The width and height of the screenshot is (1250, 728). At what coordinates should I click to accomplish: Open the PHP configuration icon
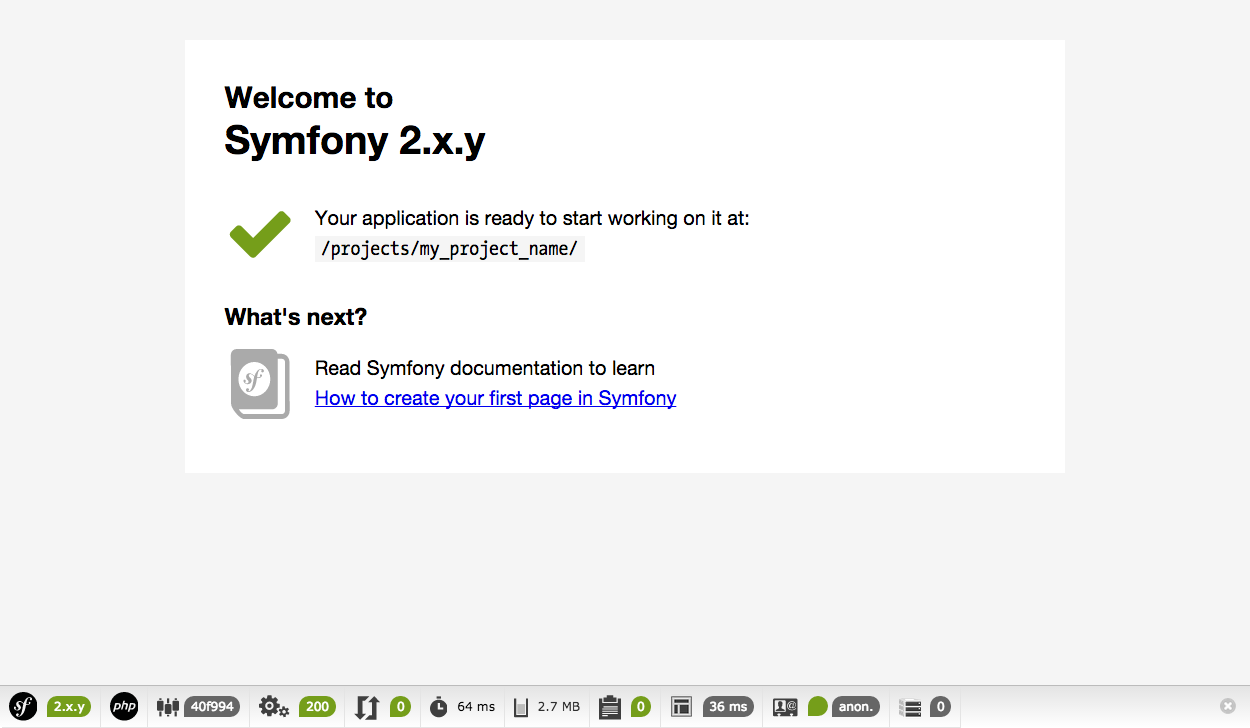pos(124,707)
